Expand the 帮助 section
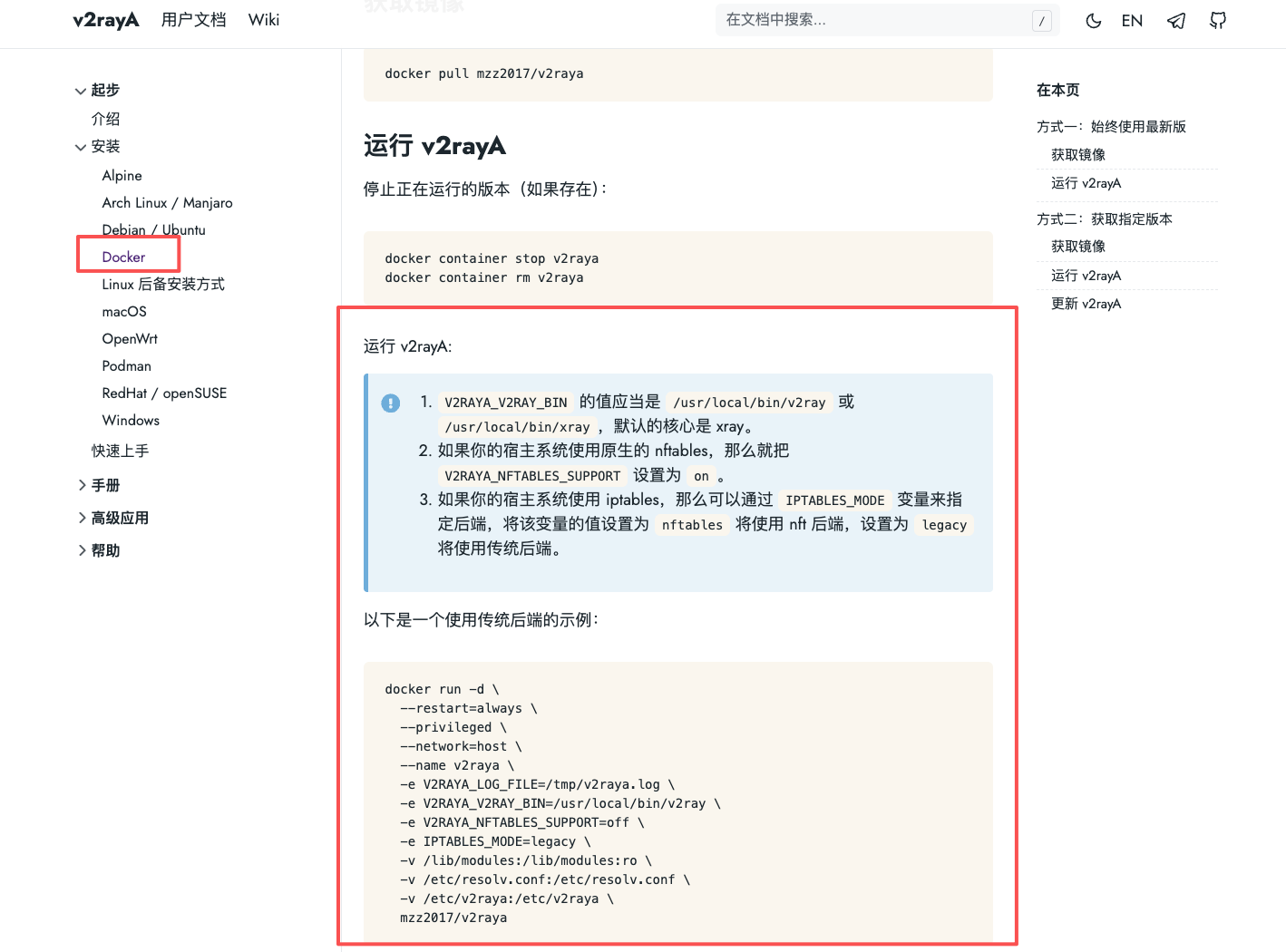Screen dimensions: 1286x952 83,551
